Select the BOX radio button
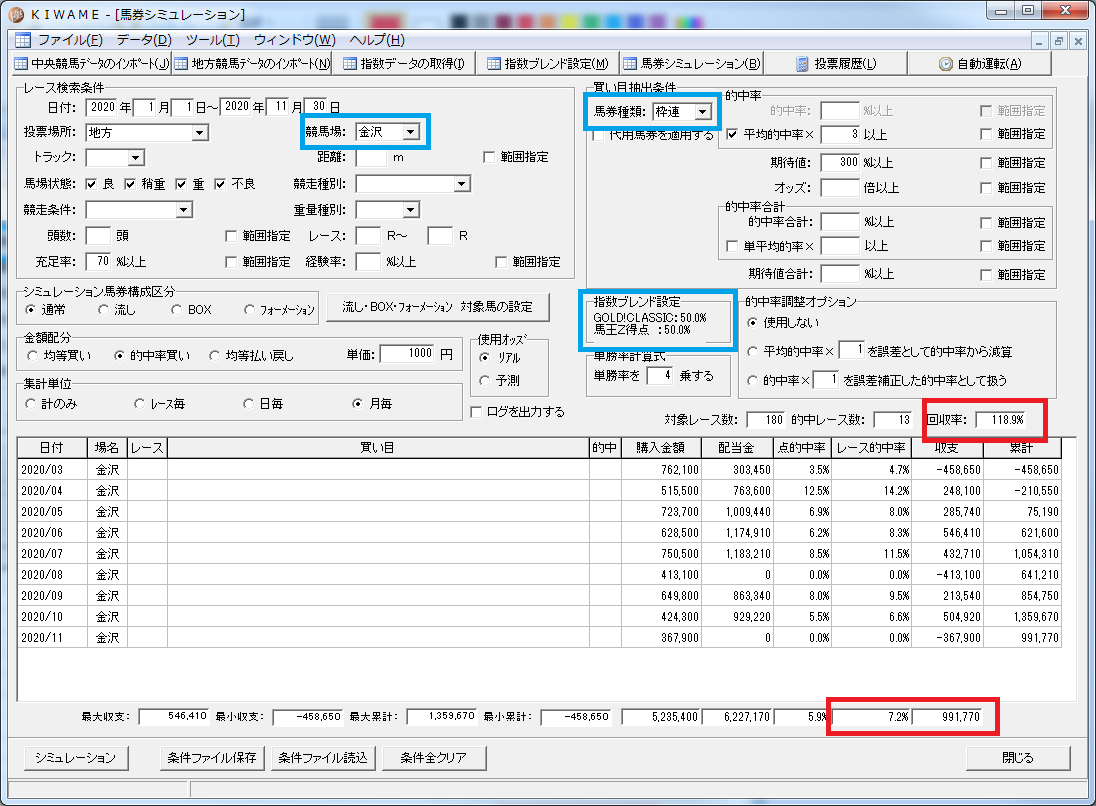 [x=177, y=310]
